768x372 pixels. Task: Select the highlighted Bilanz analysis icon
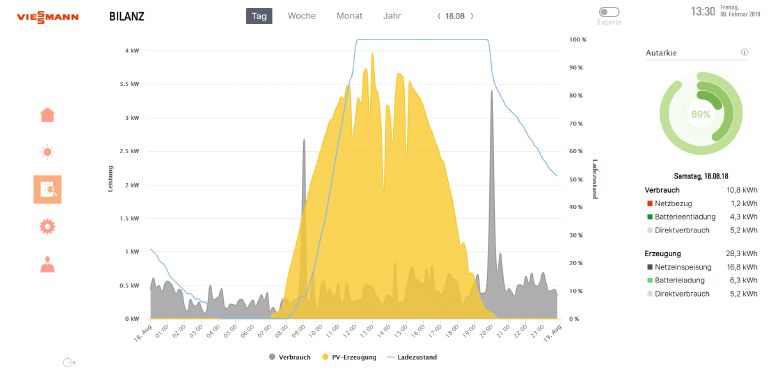[x=48, y=189]
